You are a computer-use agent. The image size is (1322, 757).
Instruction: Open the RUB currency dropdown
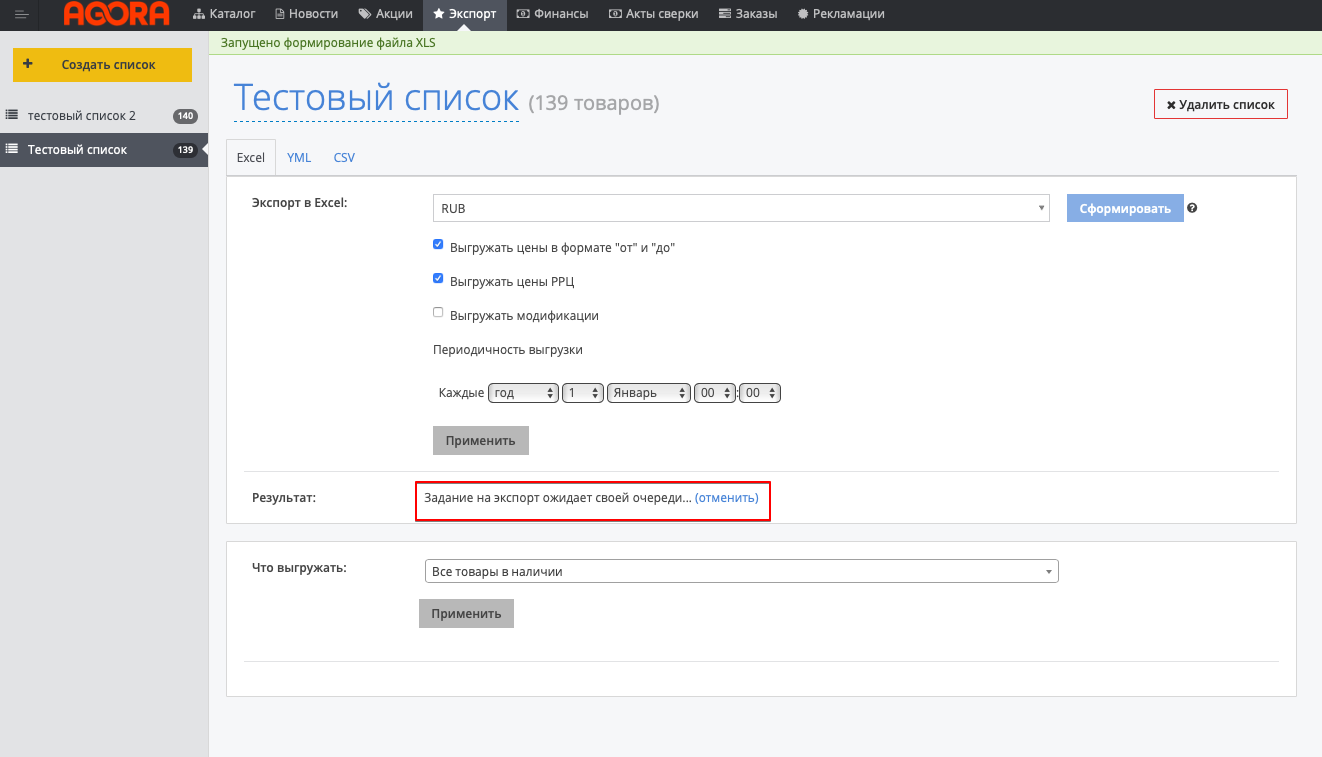pyautogui.click(x=741, y=208)
